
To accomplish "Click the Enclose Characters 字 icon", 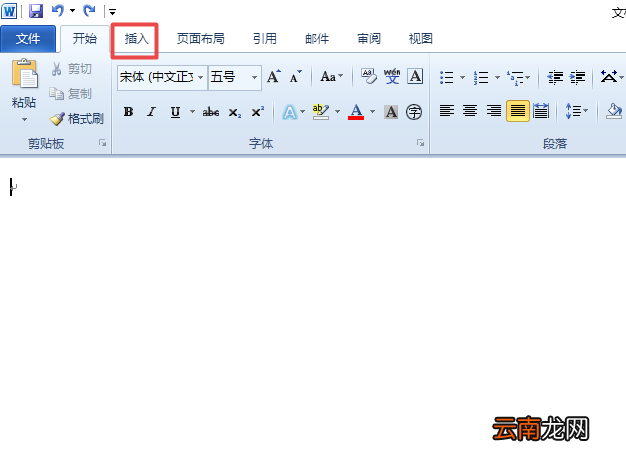I will (414, 112).
